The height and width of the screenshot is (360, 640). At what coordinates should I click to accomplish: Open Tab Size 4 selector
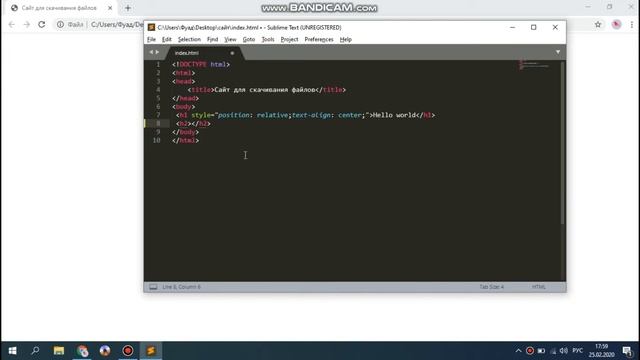tap(491, 287)
